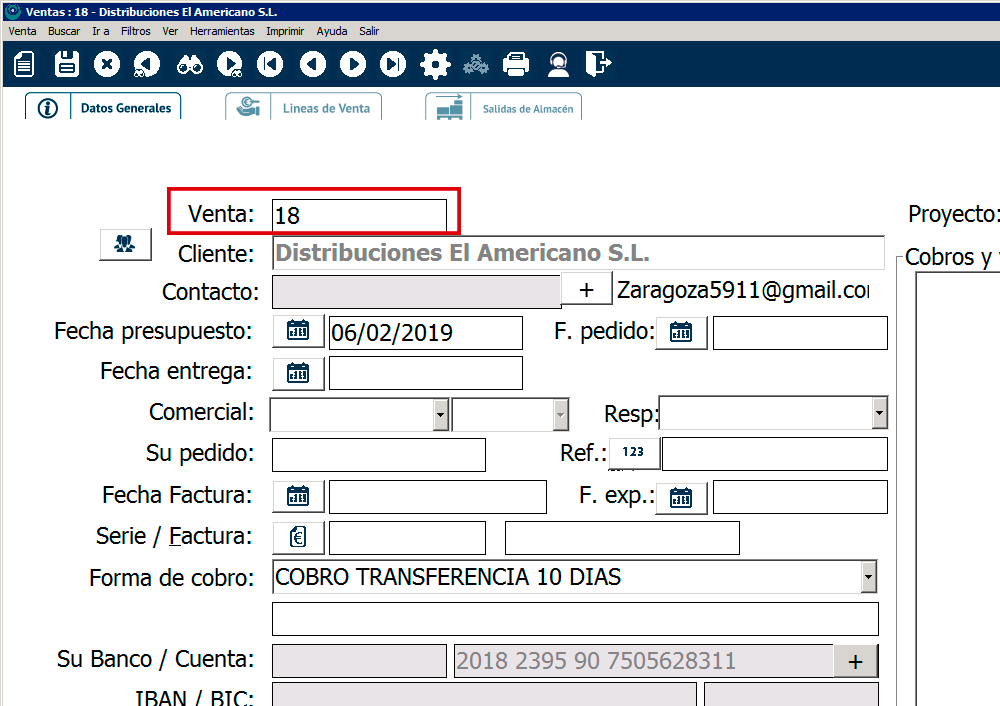Click the Su pedido input field
This screenshot has height=706, width=1000.
(x=378, y=454)
